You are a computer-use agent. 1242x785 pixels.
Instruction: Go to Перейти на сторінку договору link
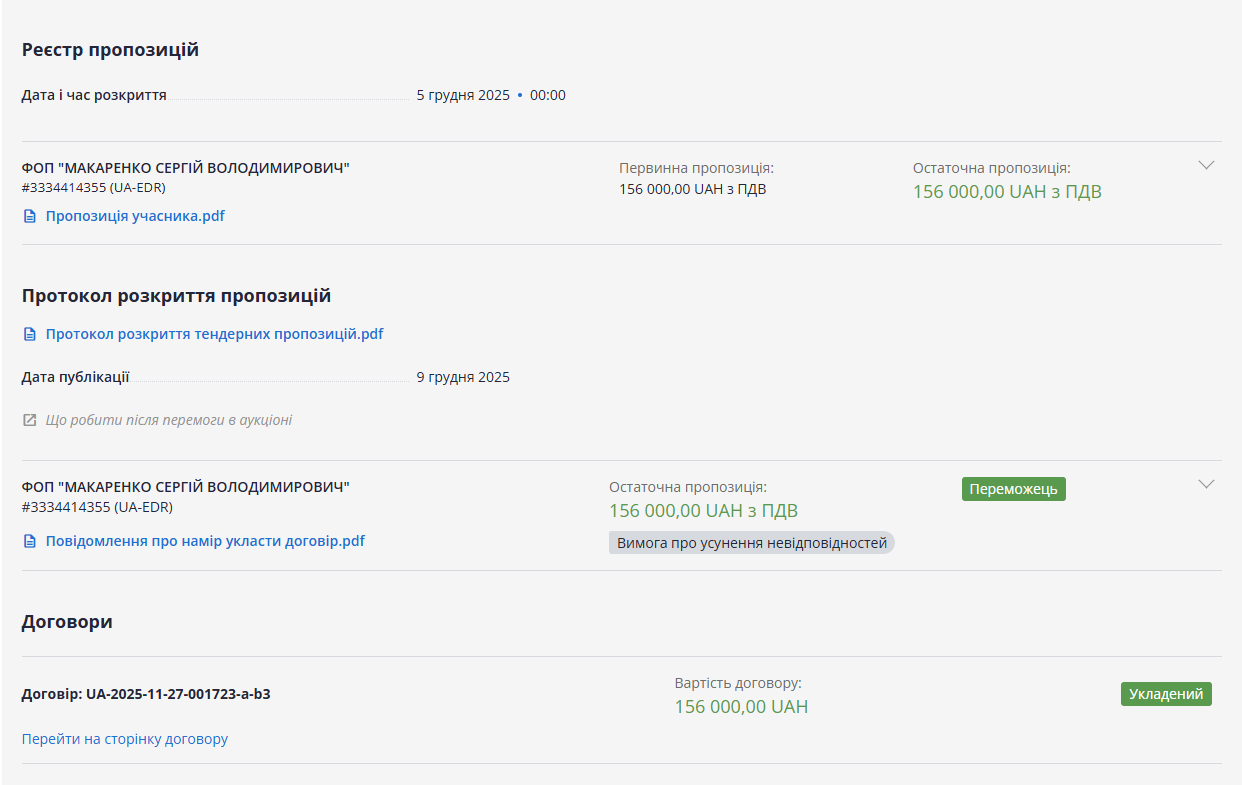[x=125, y=739]
